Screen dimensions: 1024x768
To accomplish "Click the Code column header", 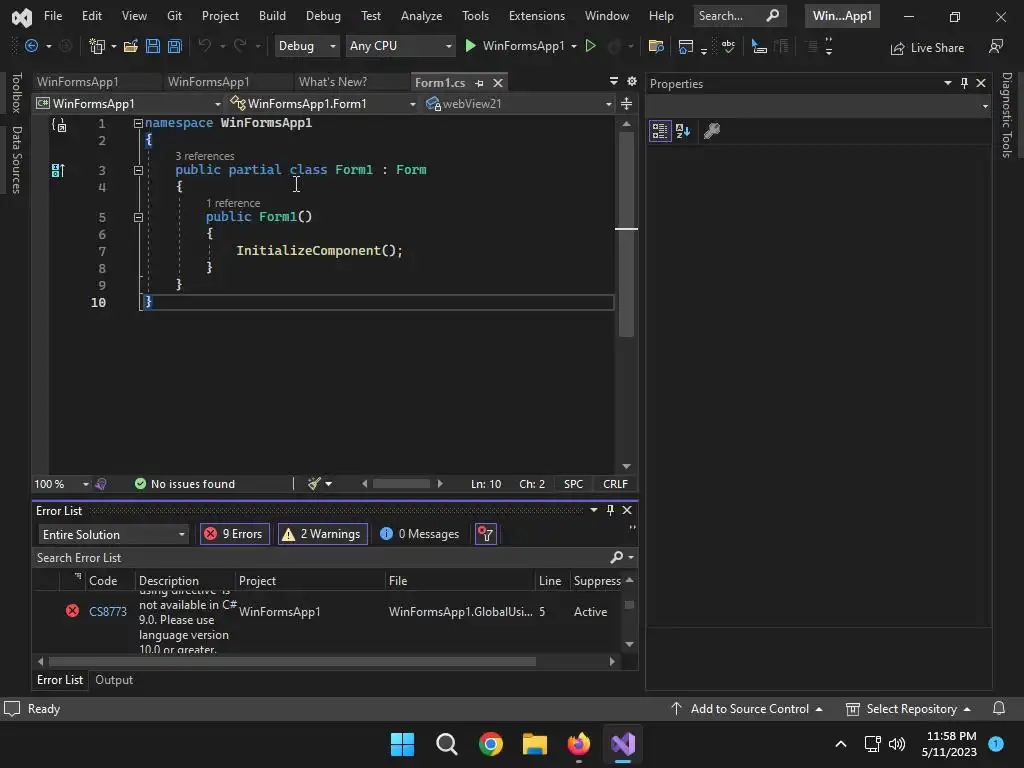I will click(103, 581).
